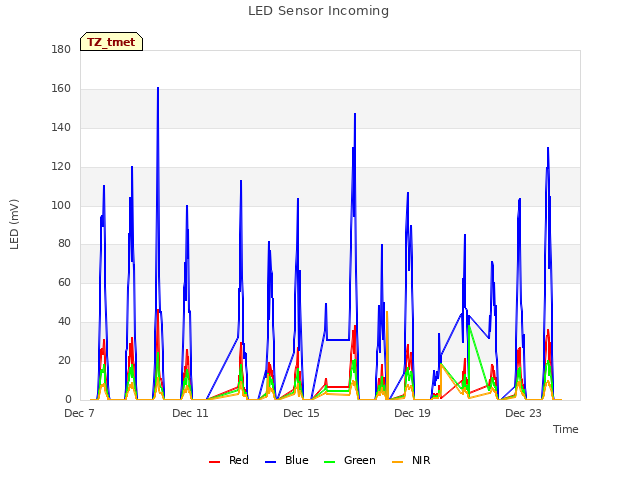Screen dimensions: 640x480
Task: Click the 80 y-axis tick label
Action: pyautogui.click(x=64, y=244)
